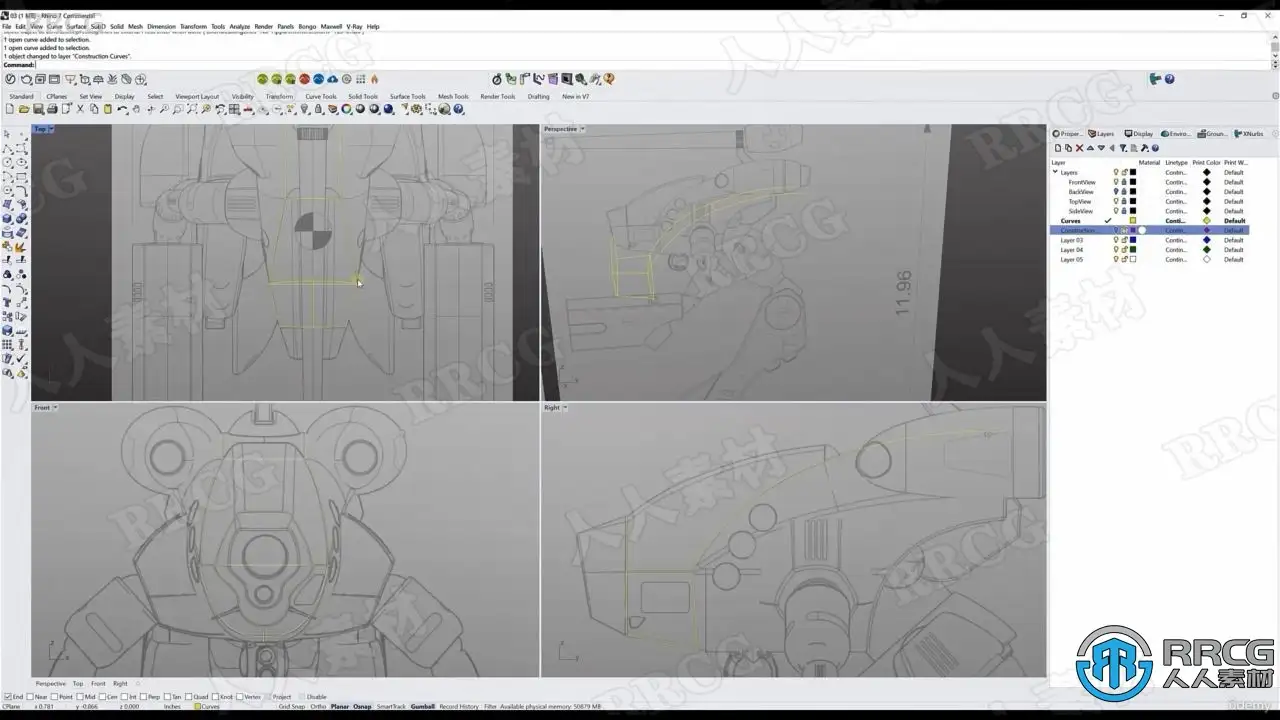Open the Top viewport title dropdown
Screen dimensions: 1280x720
click(51, 129)
